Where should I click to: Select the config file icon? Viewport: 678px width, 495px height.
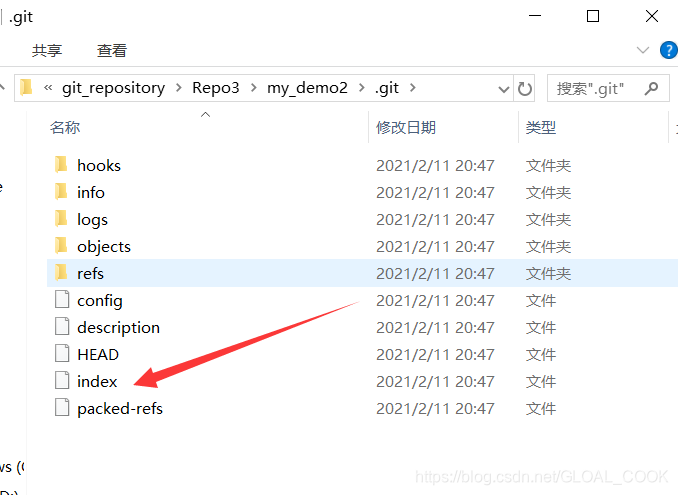click(62, 300)
